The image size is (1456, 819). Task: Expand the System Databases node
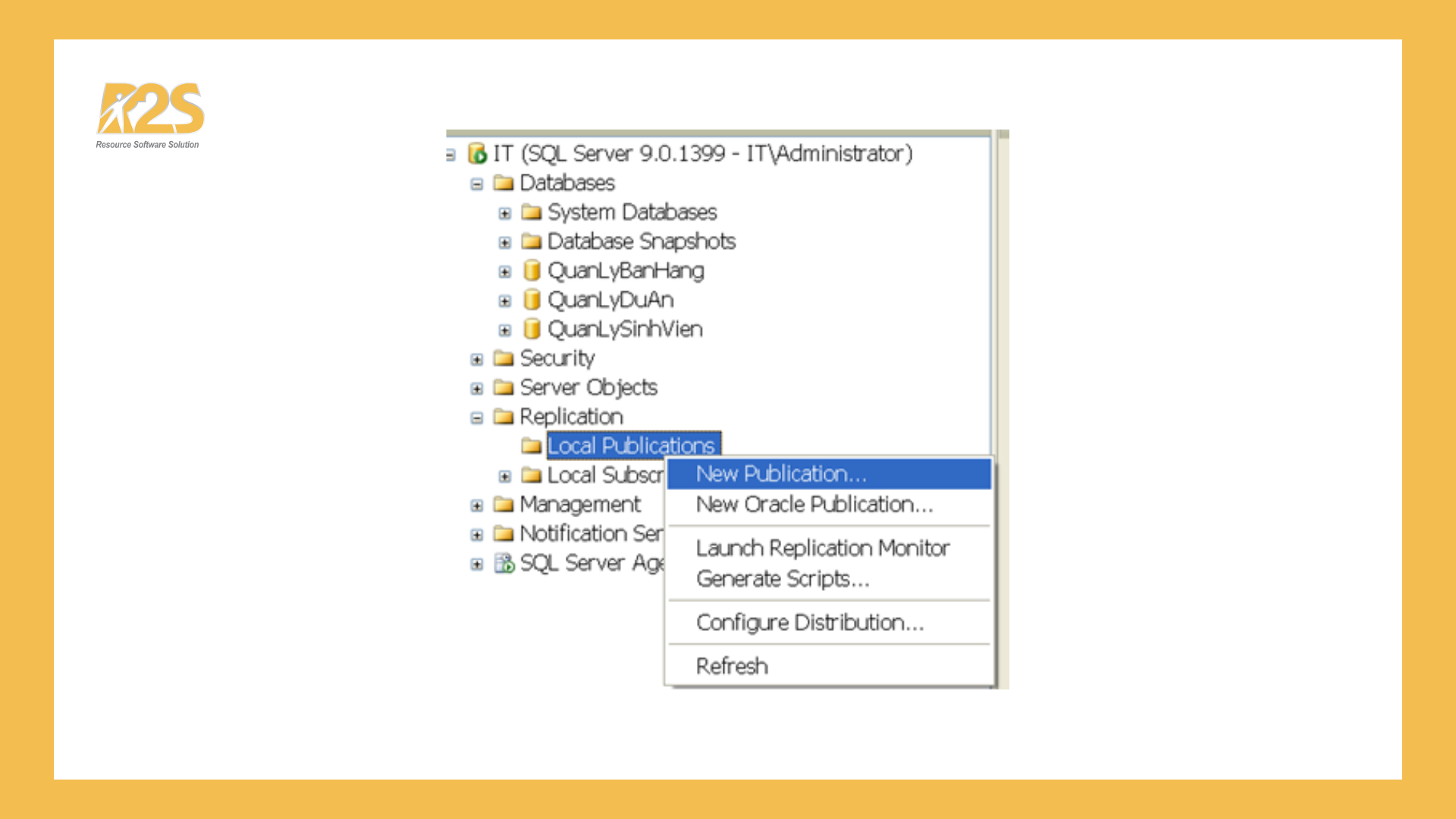coord(505,212)
